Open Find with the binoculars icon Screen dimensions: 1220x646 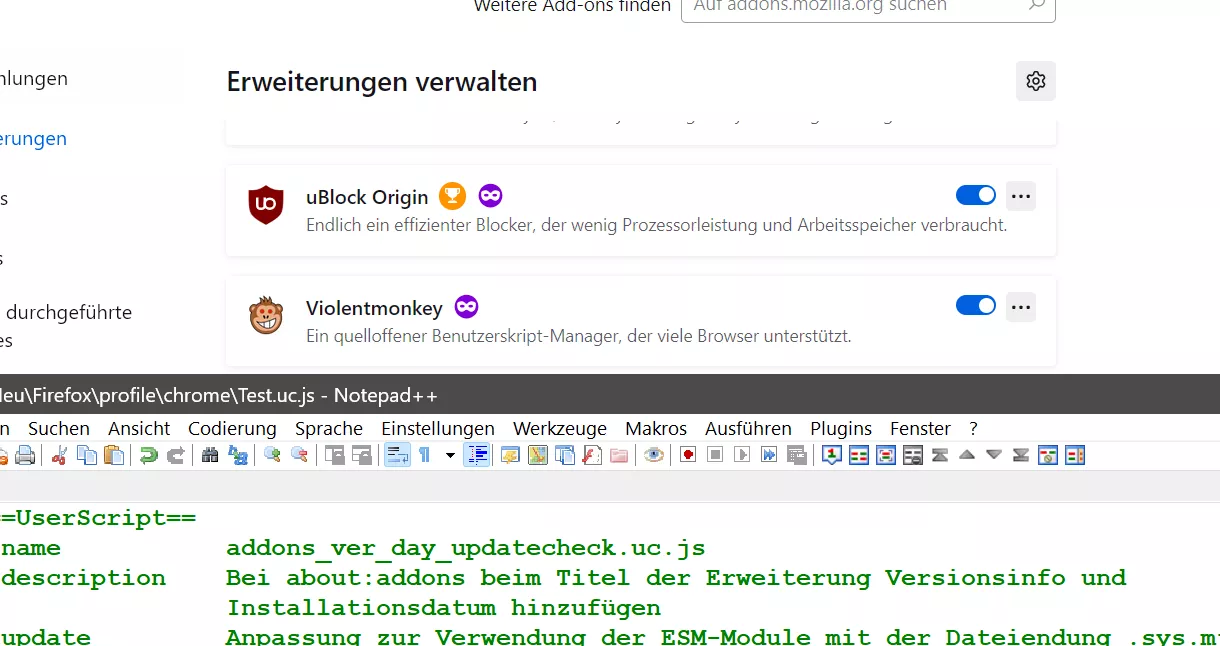(210, 455)
